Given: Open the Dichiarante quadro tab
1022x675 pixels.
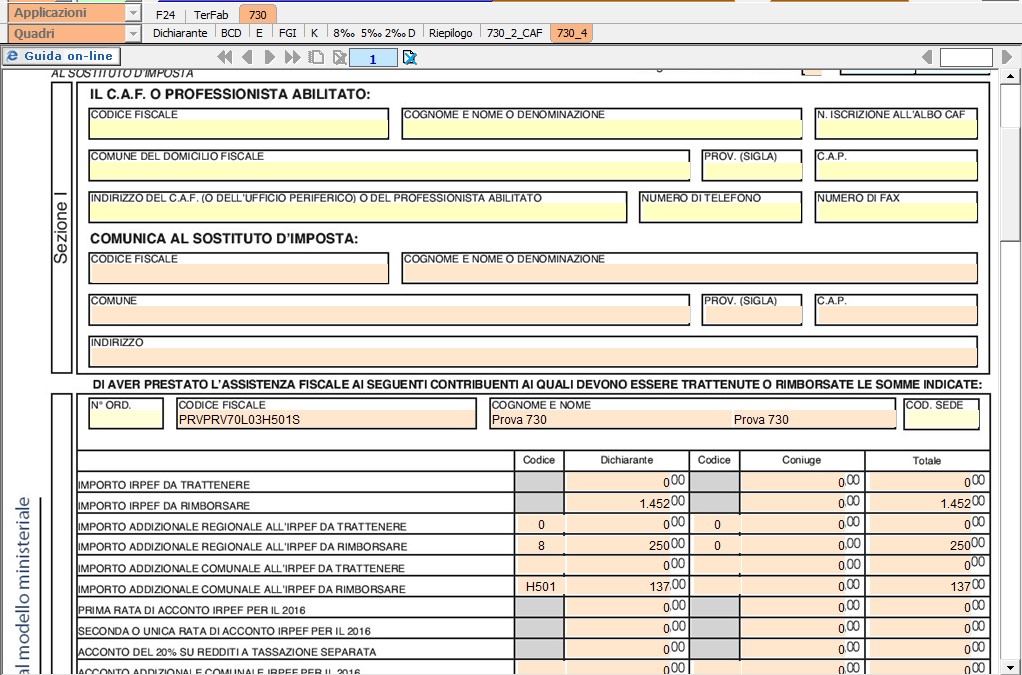Looking at the screenshot, I should 180,33.
